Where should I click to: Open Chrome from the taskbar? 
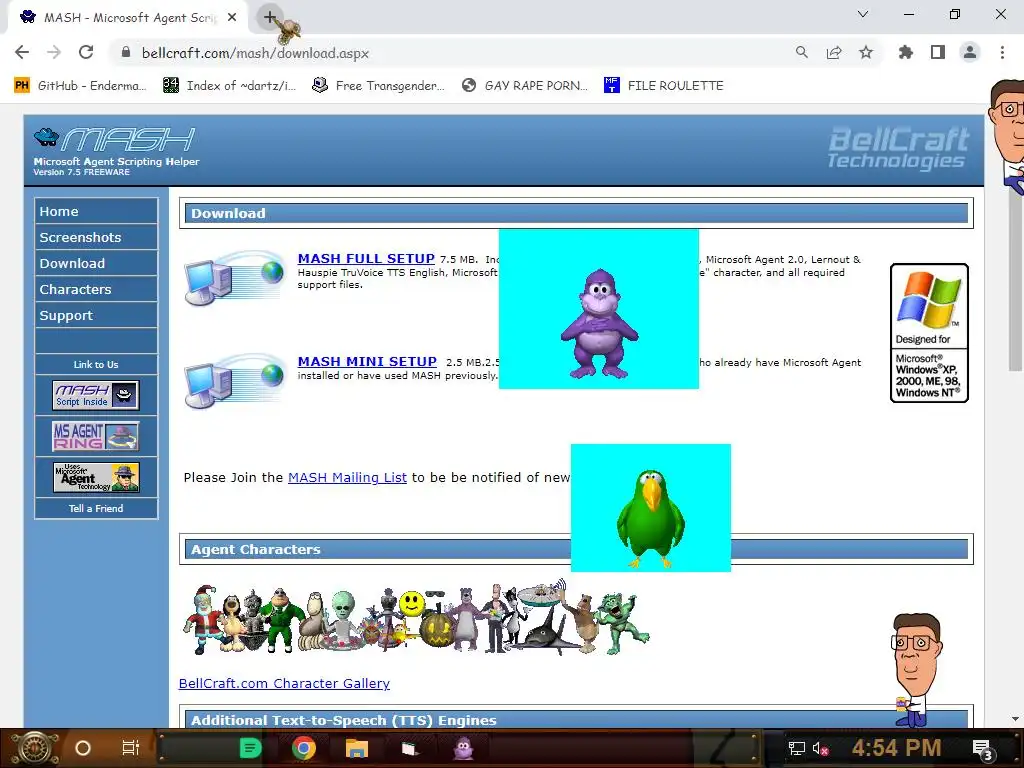click(304, 748)
